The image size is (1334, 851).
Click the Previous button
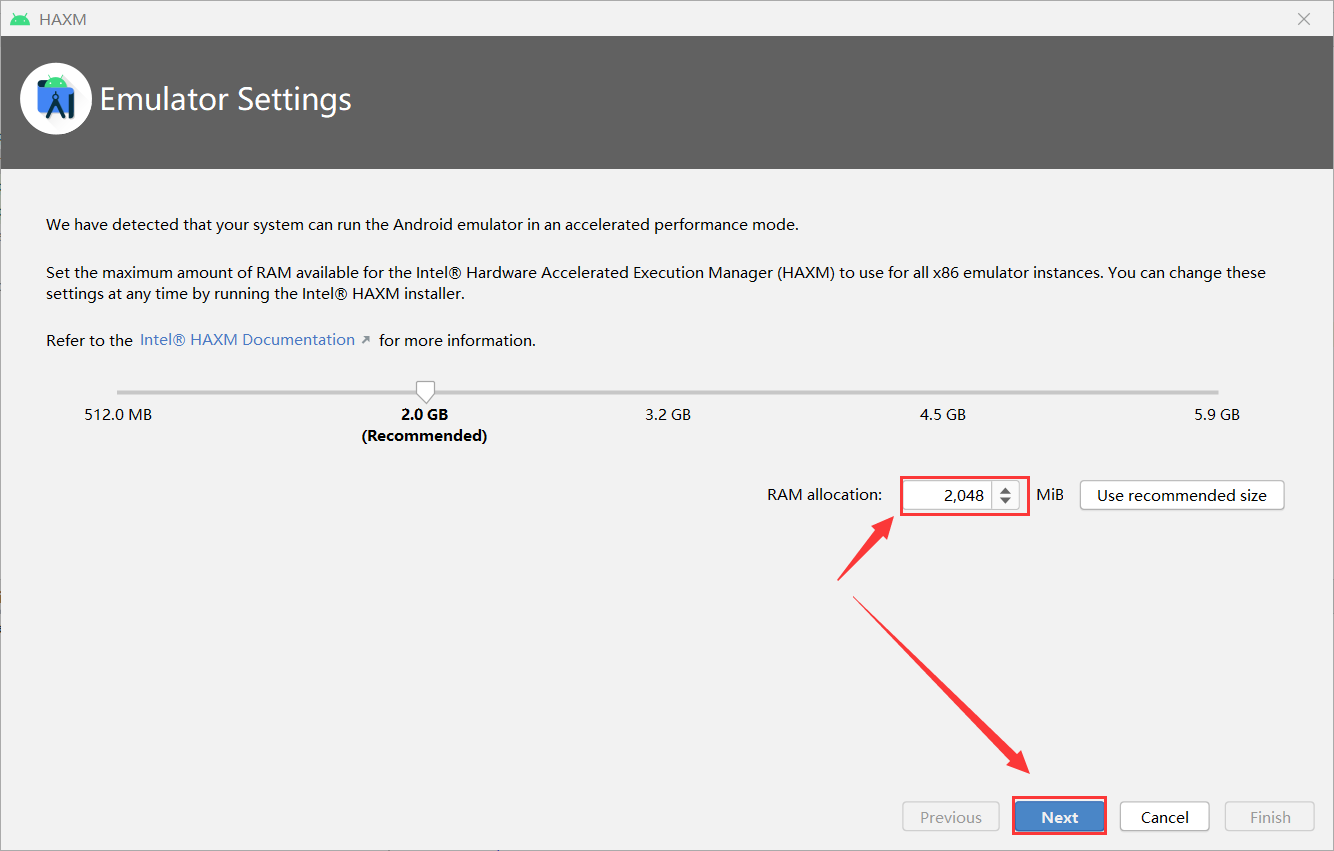[x=950, y=817]
